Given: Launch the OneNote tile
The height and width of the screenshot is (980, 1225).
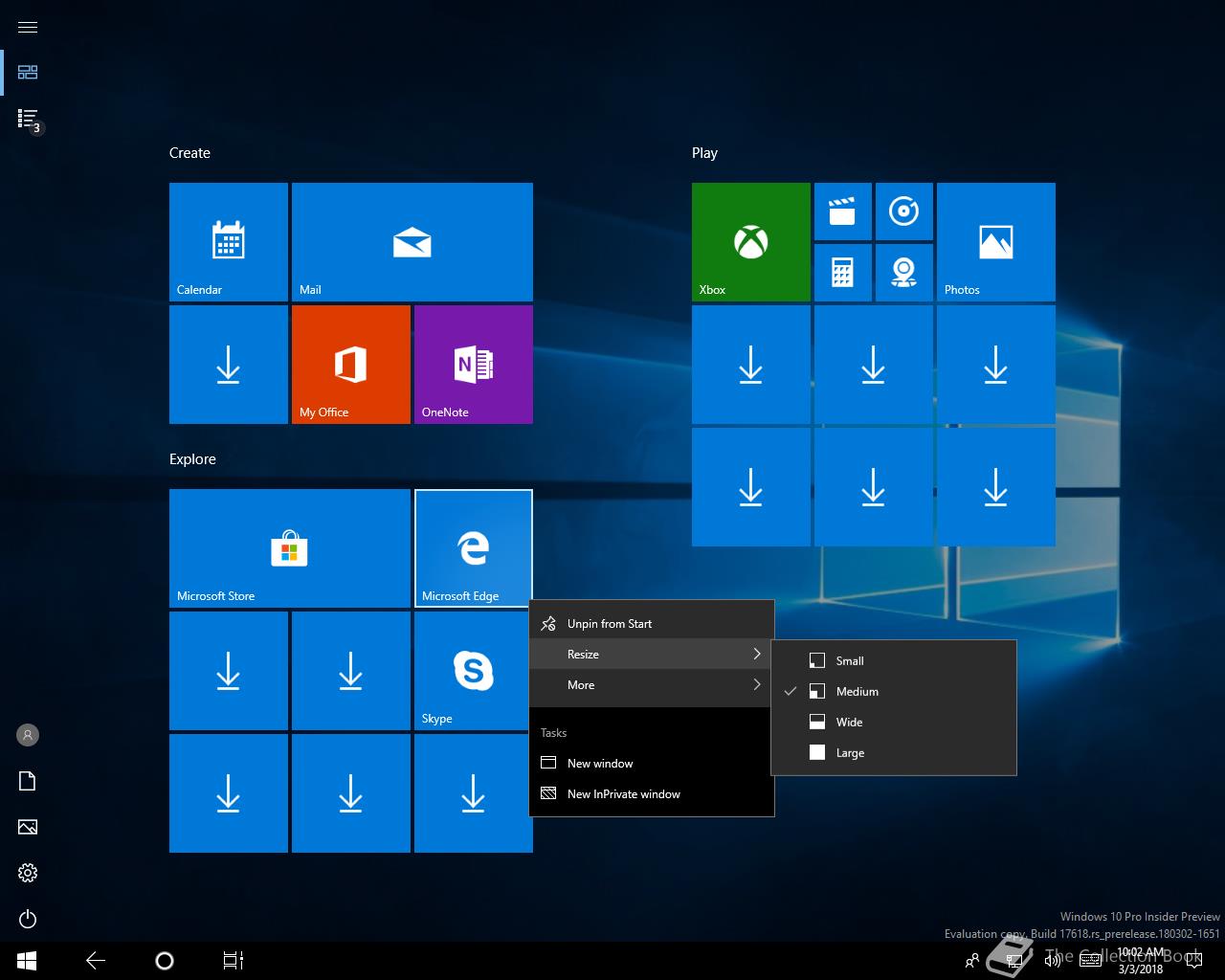Looking at the screenshot, I should pyautogui.click(x=474, y=365).
